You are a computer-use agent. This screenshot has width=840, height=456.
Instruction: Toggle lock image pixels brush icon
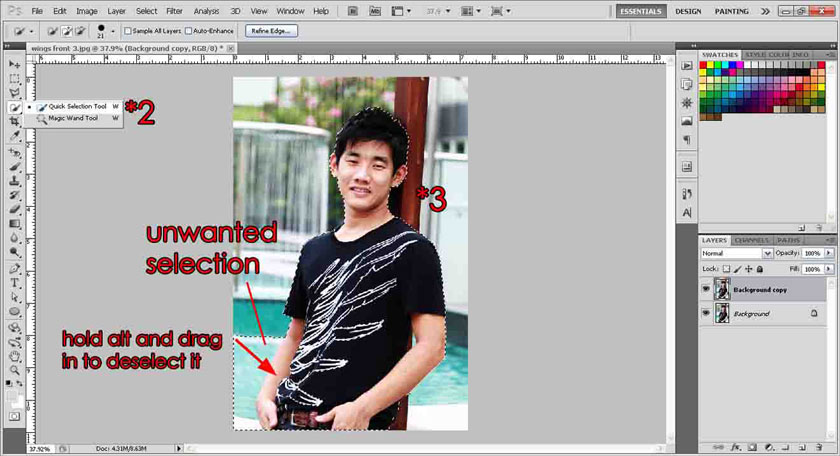pyautogui.click(x=738, y=269)
